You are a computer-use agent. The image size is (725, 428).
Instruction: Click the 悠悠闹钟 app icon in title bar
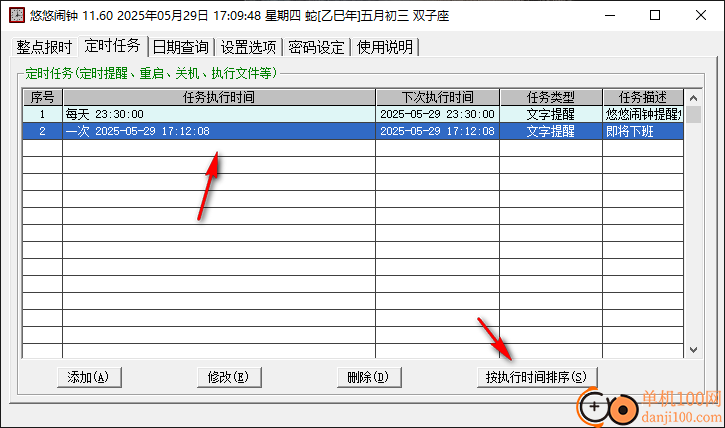tap(17, 15)
